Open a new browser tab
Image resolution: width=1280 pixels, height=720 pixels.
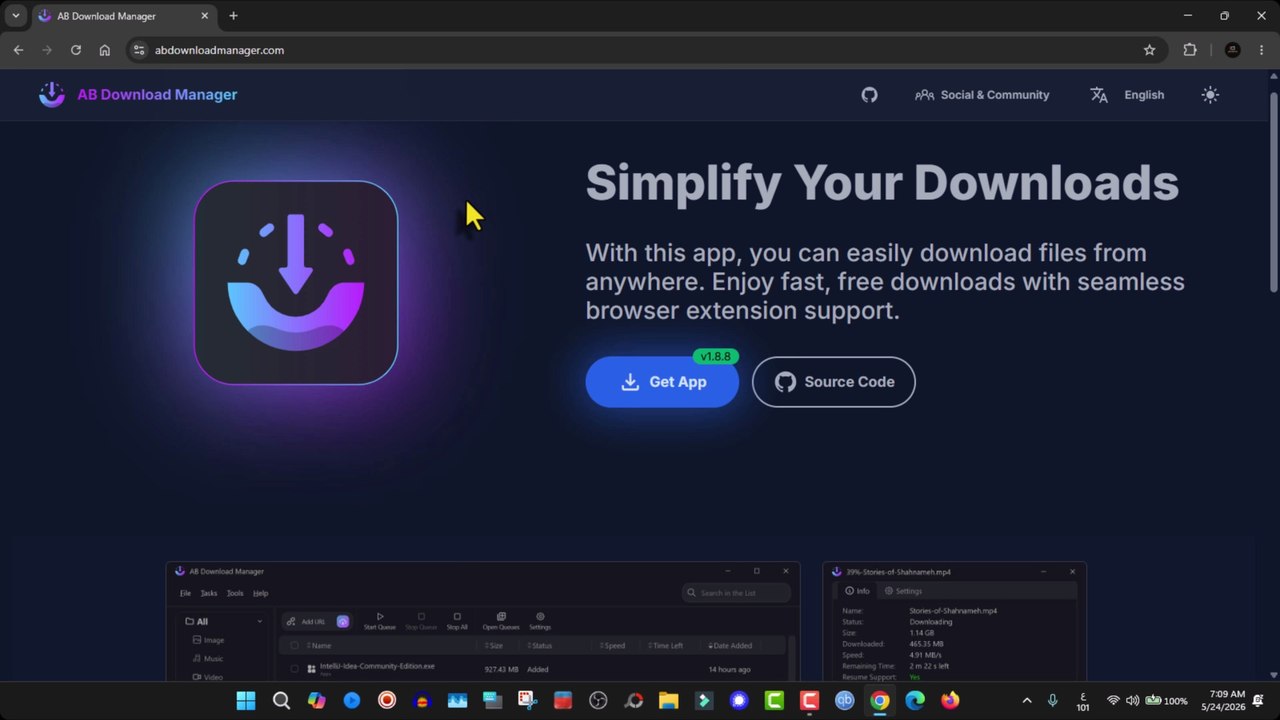(233, 16)
